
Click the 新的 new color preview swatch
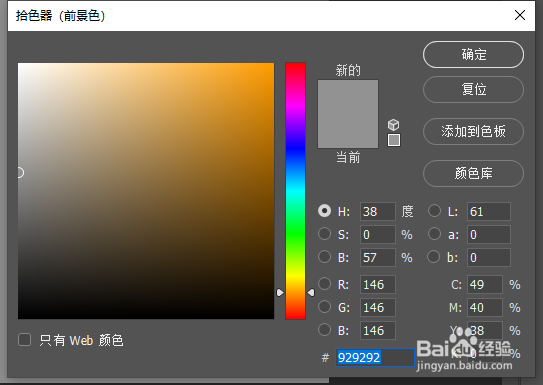click(348, 97)
